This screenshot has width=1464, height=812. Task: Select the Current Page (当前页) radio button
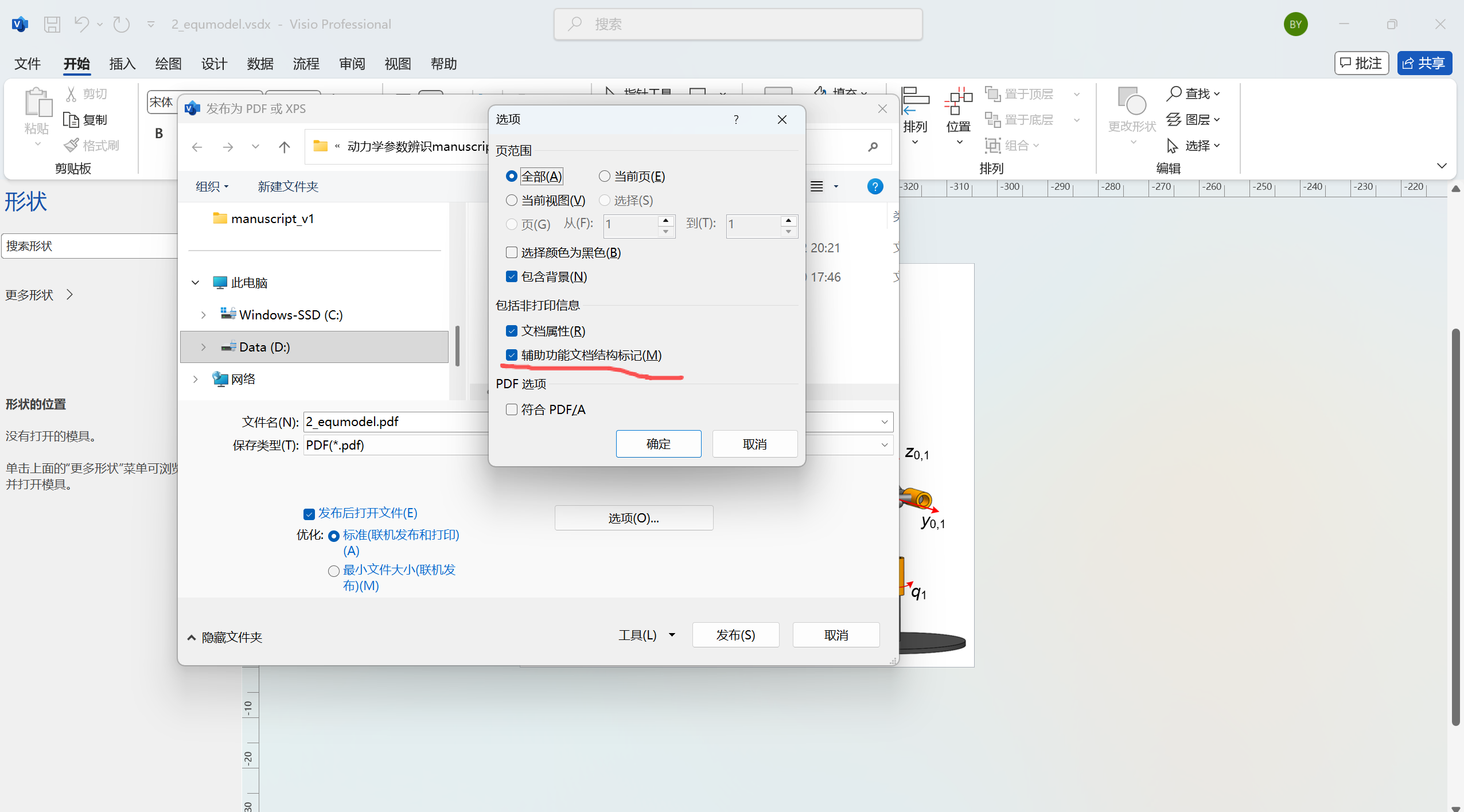coord(604,177)
